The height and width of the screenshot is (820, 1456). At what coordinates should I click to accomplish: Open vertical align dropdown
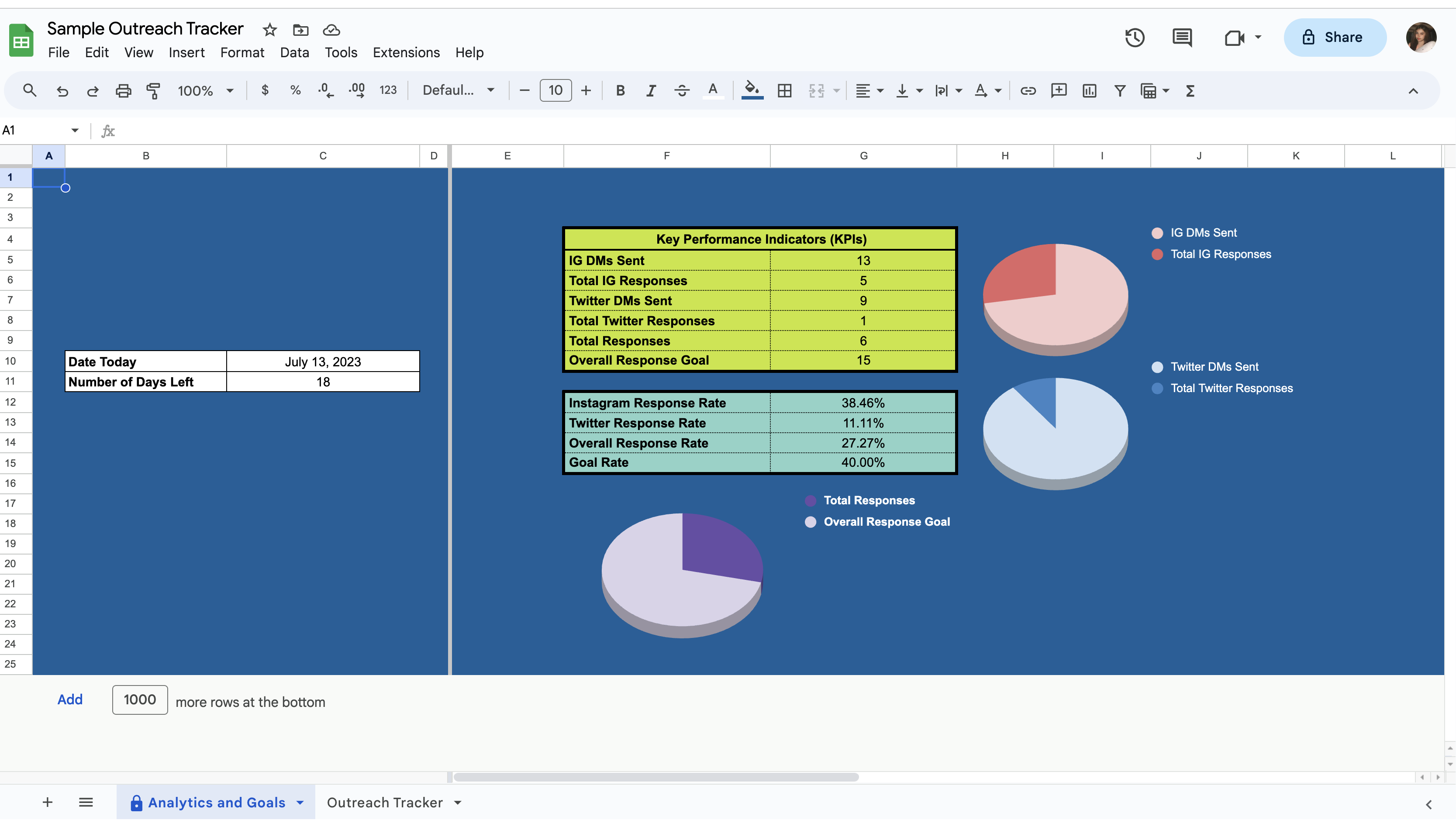coord(909,90)
